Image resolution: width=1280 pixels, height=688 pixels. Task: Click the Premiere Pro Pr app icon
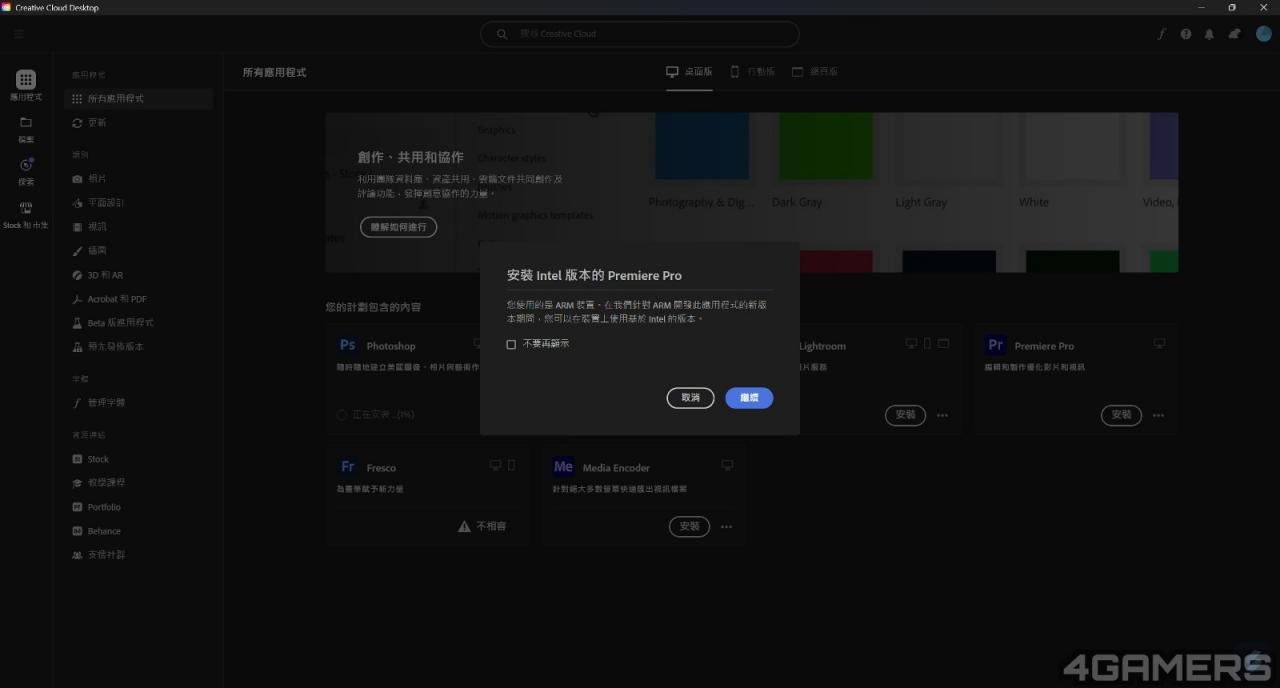(995, 345)
